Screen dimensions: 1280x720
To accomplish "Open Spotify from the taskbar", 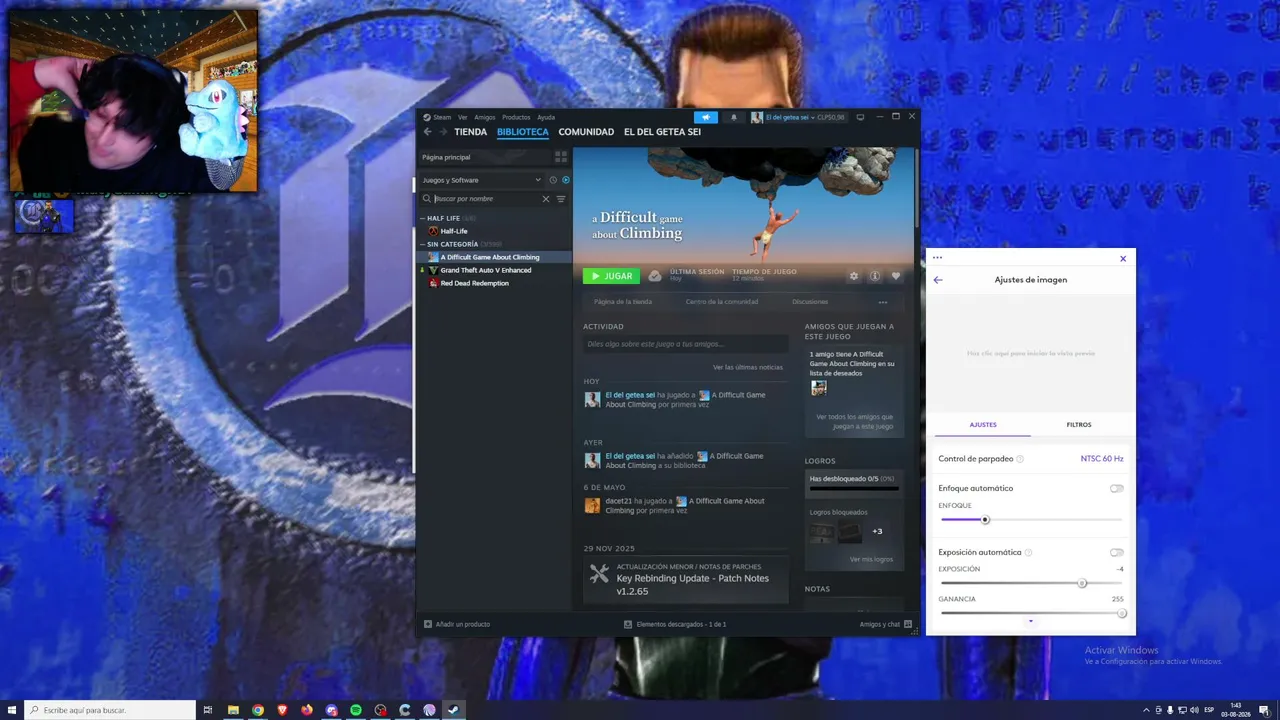I will [x=356, y=710].
